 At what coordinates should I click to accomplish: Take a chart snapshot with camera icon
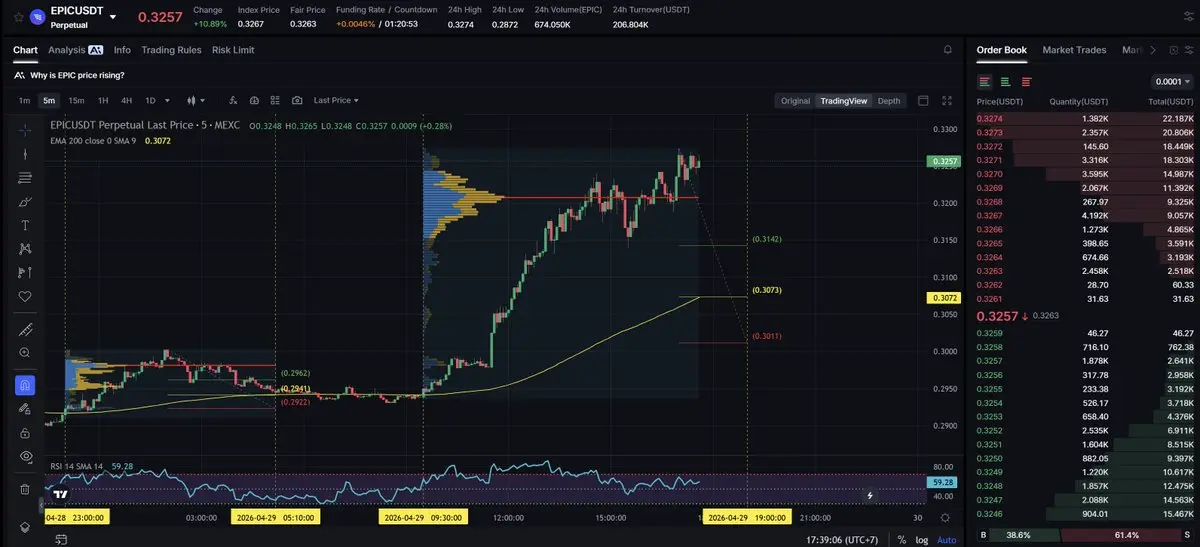[x=297, y=100]
